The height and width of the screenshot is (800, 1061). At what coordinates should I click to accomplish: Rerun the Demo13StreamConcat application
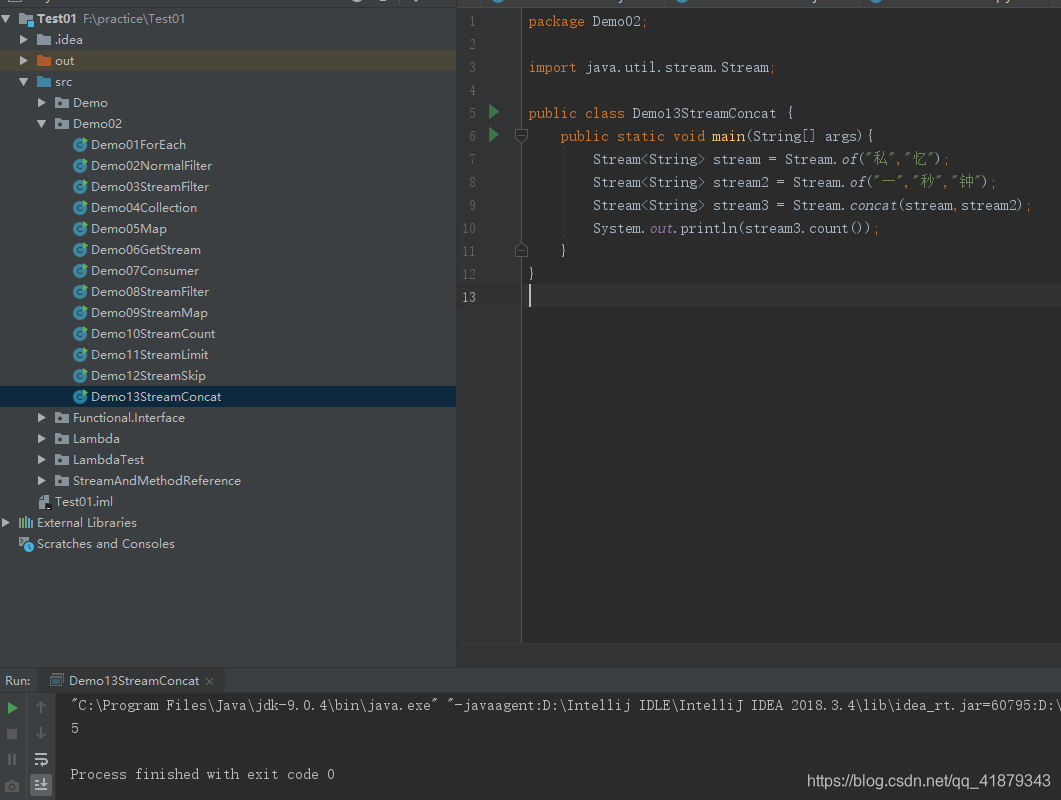click(x=12, y=706)
